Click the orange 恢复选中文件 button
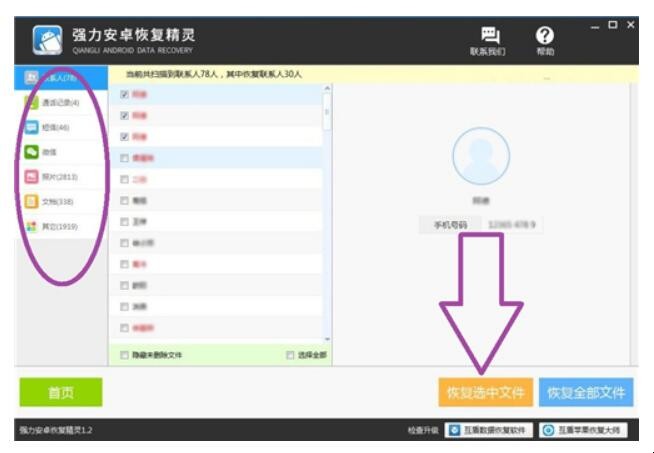Image resolution: width=654 pixels, height=453 pixels. click(x=485, y=392)
